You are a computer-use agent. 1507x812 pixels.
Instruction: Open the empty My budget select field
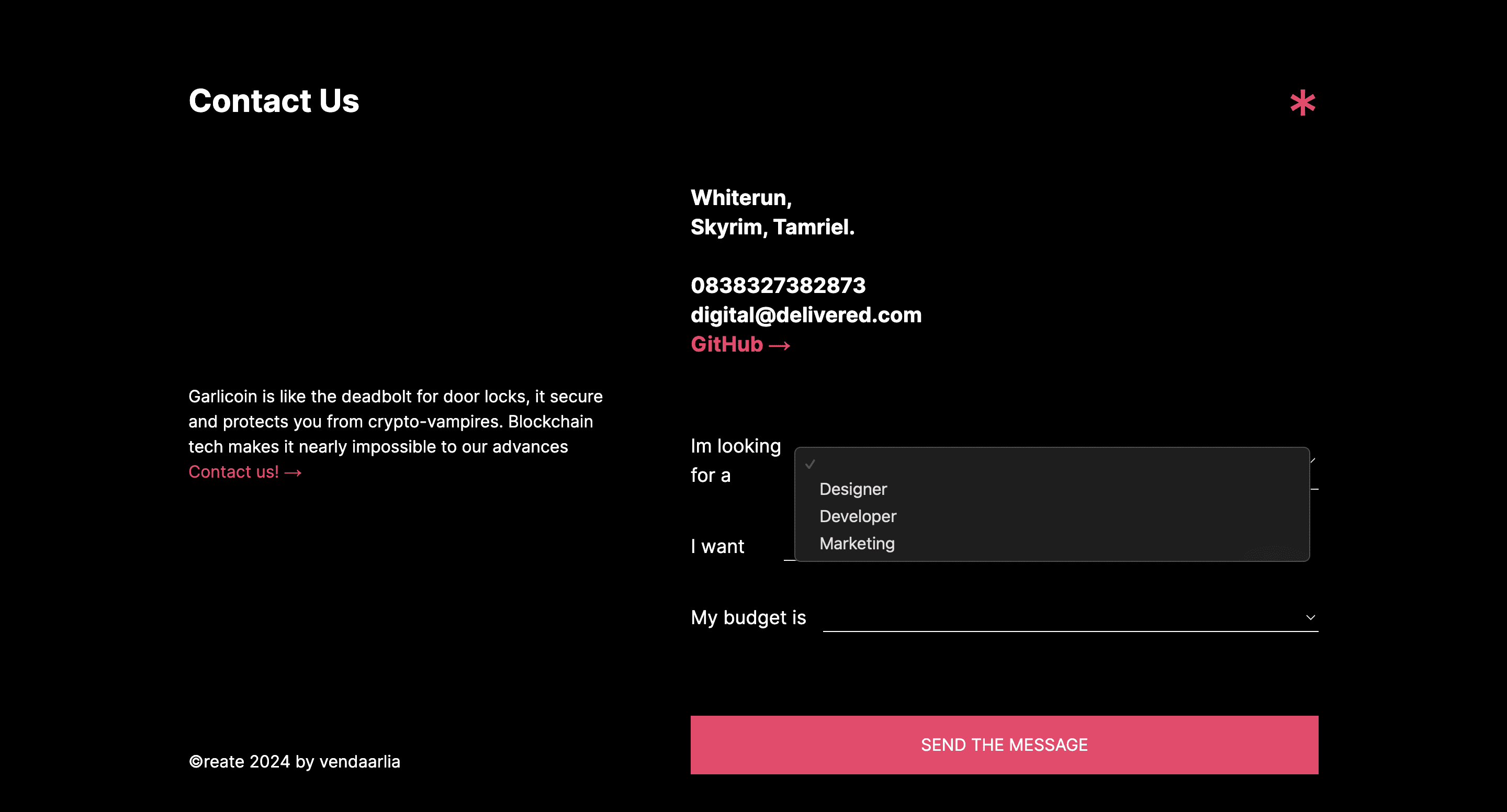[1065, 617]
